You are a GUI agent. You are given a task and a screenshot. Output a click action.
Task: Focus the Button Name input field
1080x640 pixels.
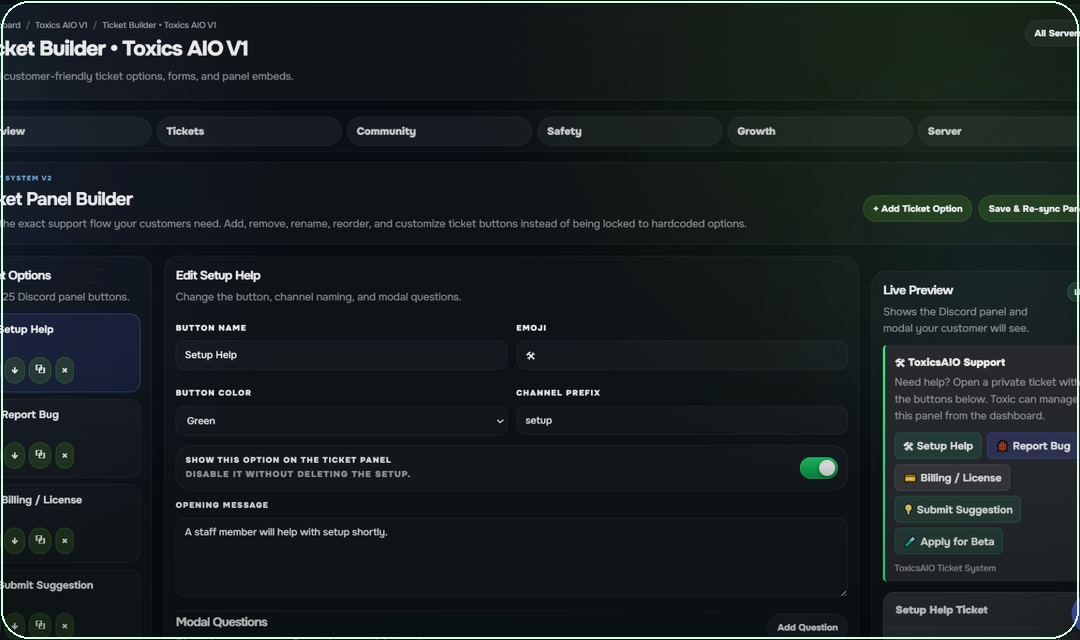342,355
